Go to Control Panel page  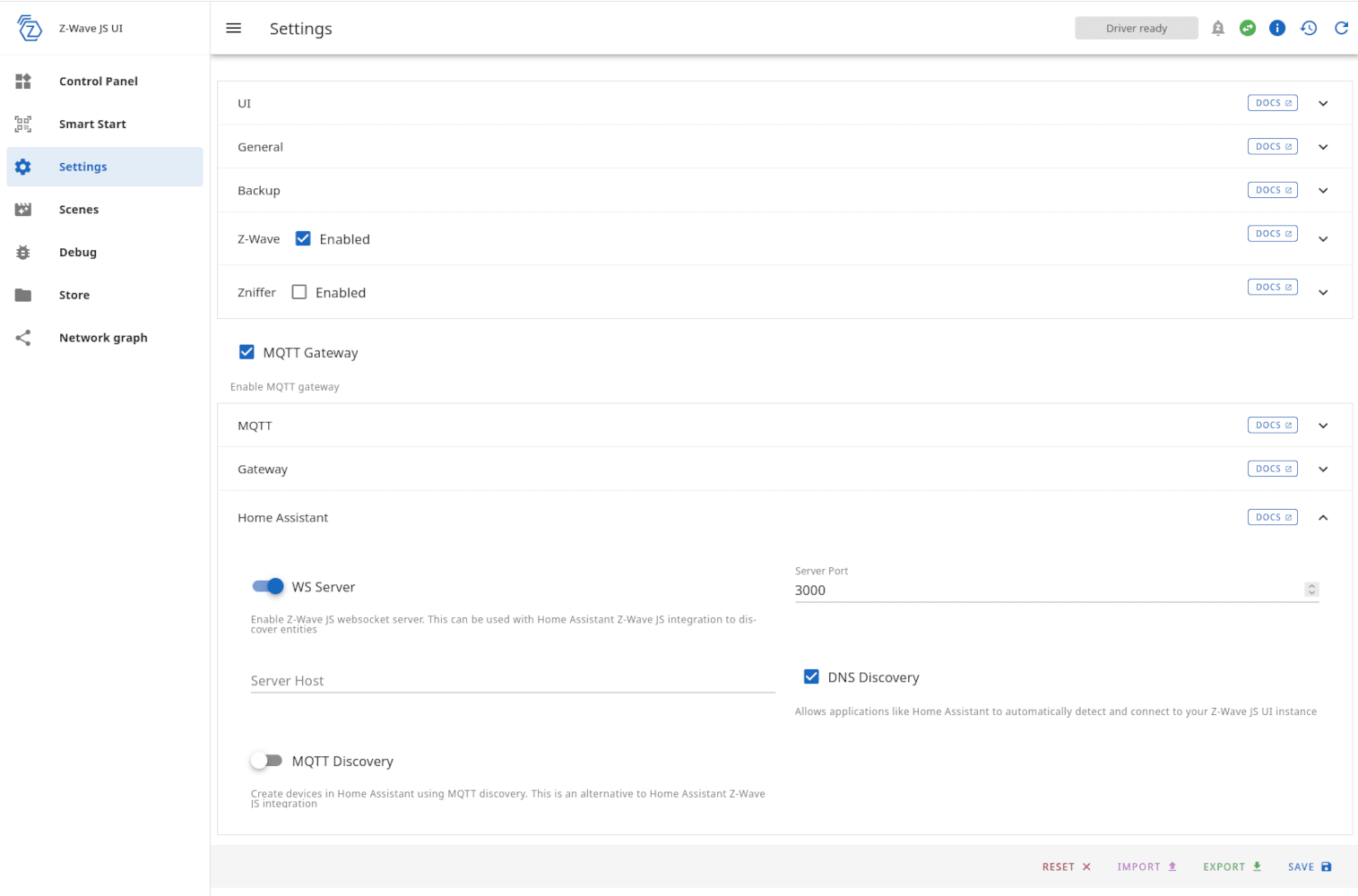[x=98, y=82]
